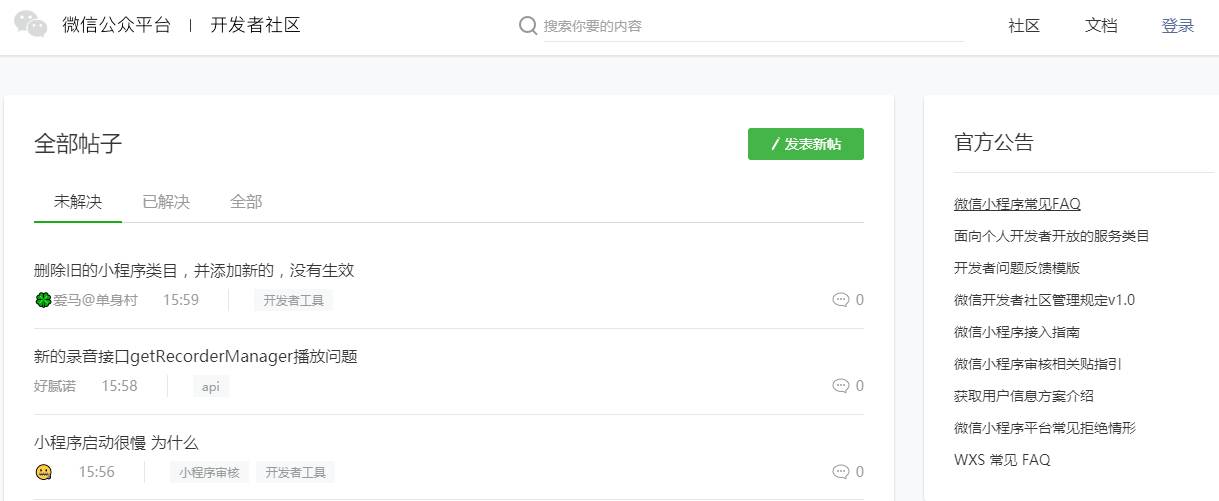Click comment icon on getRecorderManager post
This screenshot has width=1219, height=501.
(x=840, y=386)
